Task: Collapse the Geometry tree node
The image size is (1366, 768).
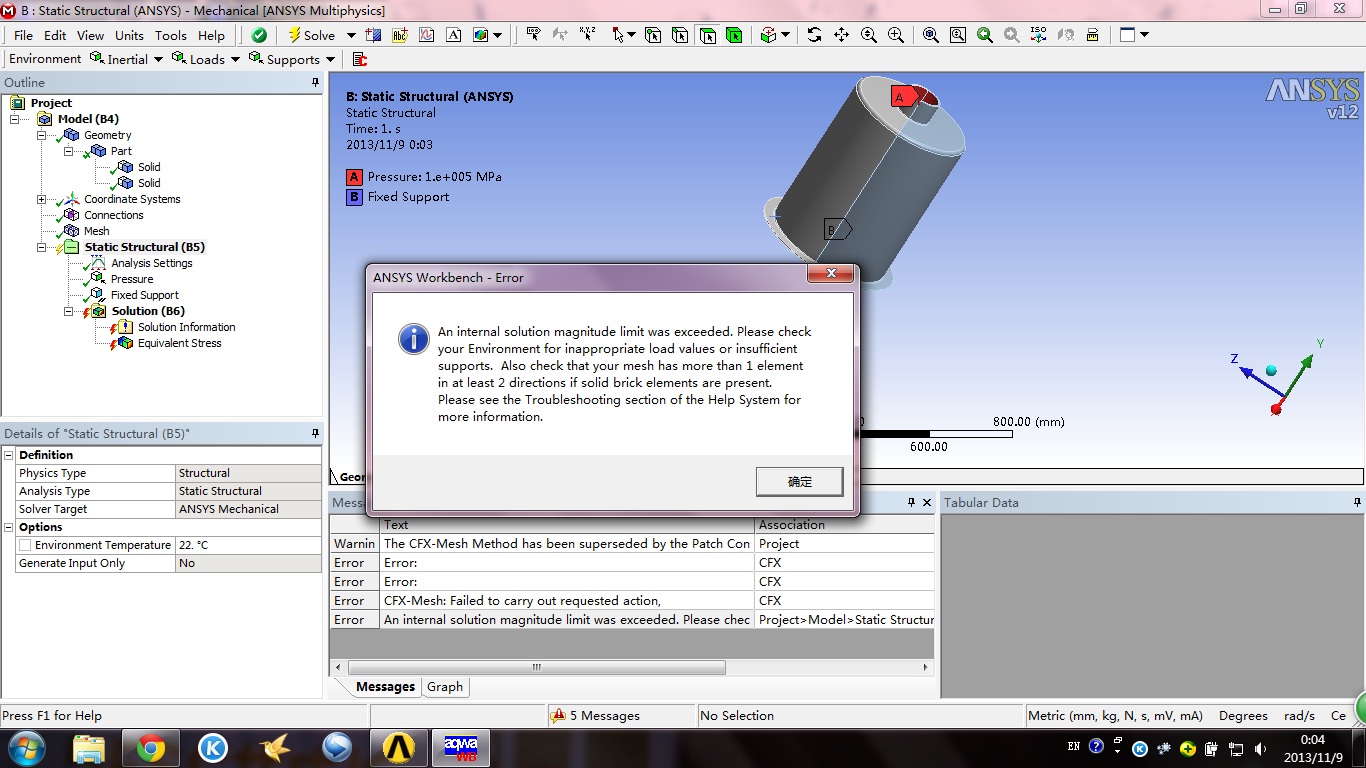Action: [42, 135]
